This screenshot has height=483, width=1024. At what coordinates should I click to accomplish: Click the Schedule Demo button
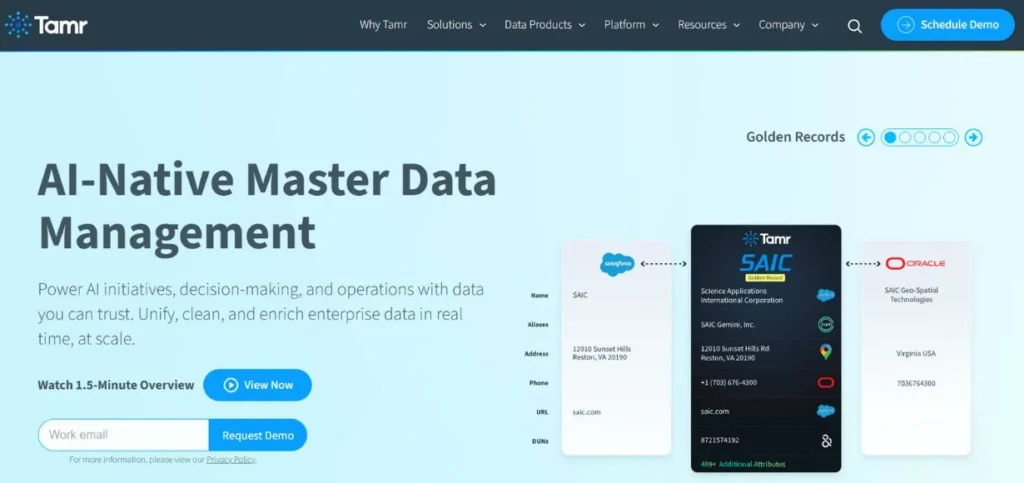(947, 25)
